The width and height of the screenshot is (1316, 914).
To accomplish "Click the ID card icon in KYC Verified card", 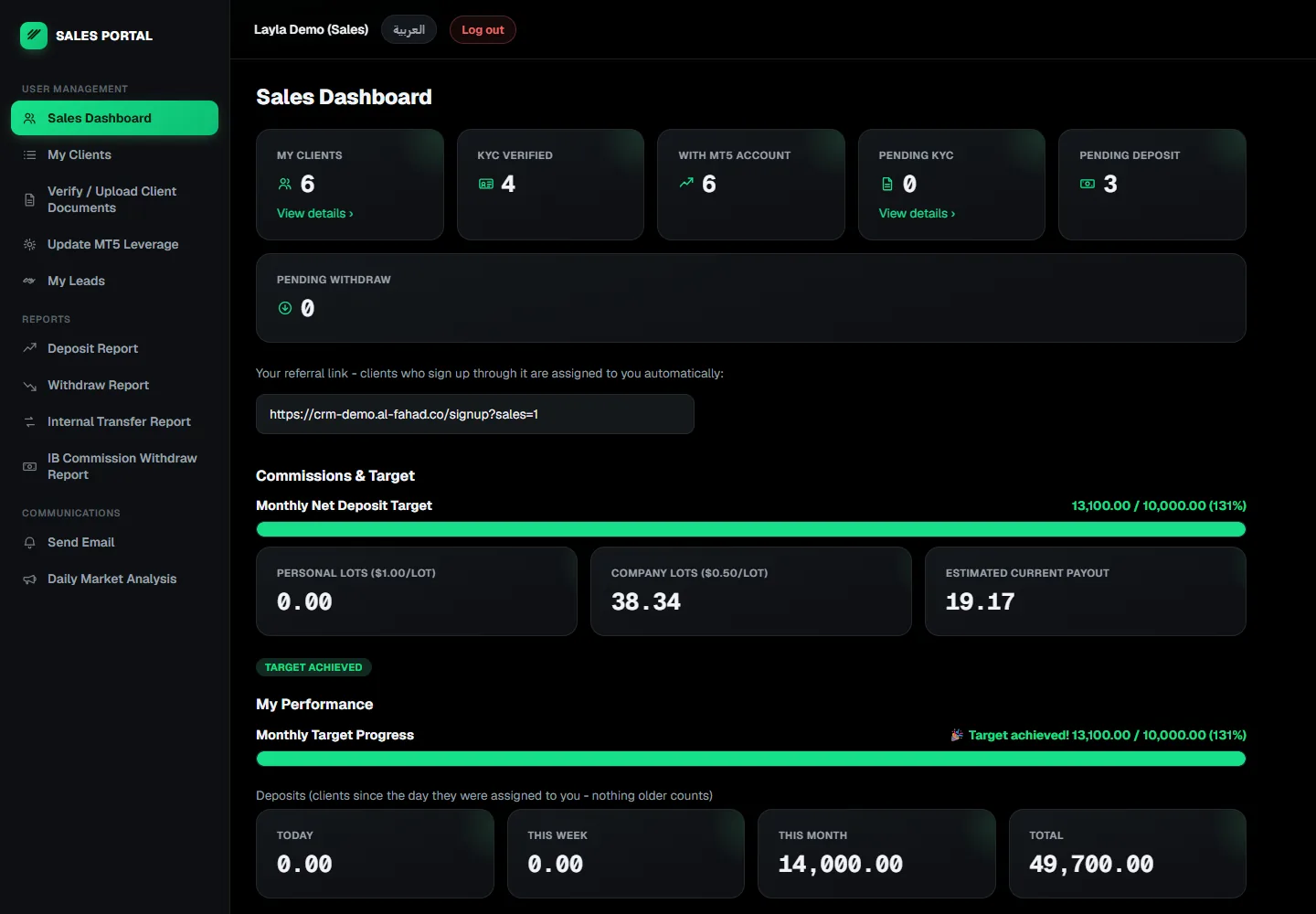I will coord(485,184).
